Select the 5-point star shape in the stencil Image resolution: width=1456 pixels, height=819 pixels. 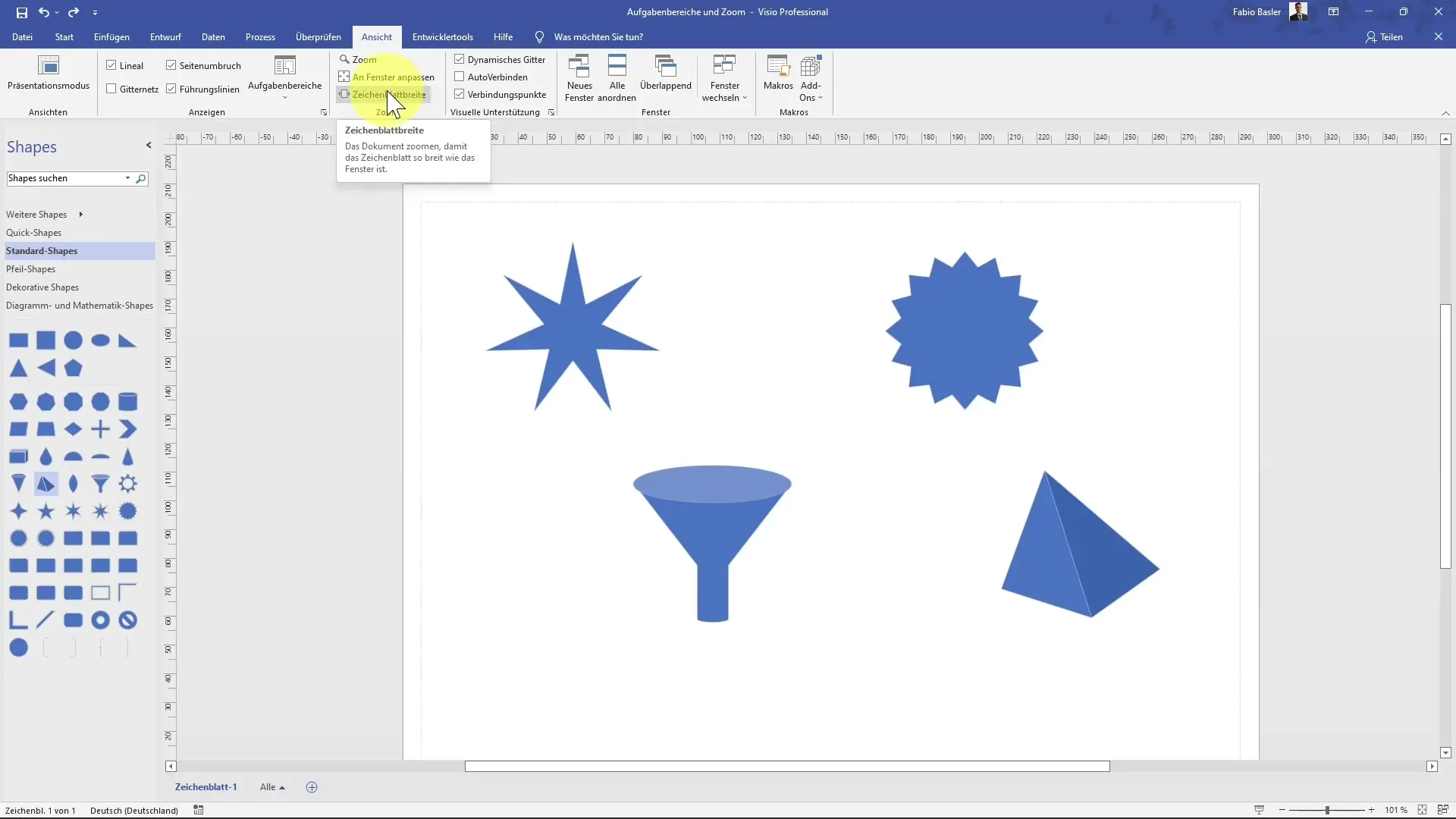pyautogui.click(x=46, y=511)
